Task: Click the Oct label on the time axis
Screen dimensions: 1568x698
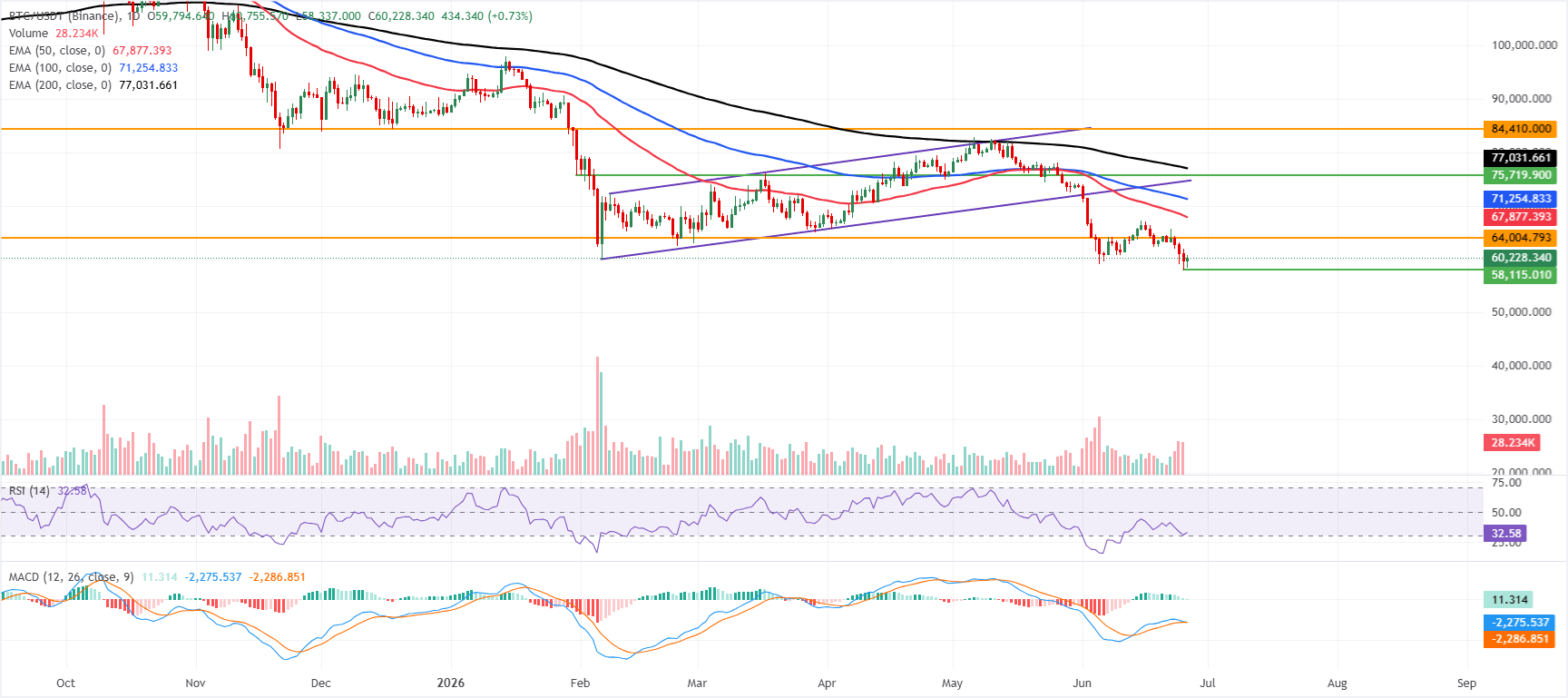Action: pyautogui.click(x=65, y=683)
